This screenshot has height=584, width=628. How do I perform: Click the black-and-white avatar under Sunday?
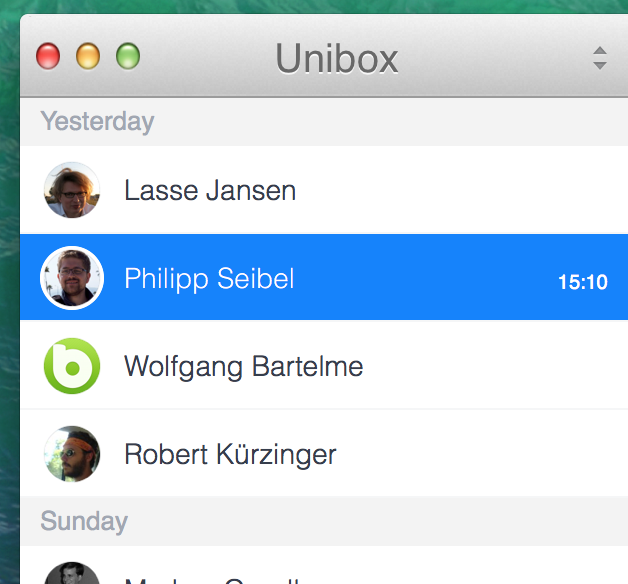coord(72,573)
